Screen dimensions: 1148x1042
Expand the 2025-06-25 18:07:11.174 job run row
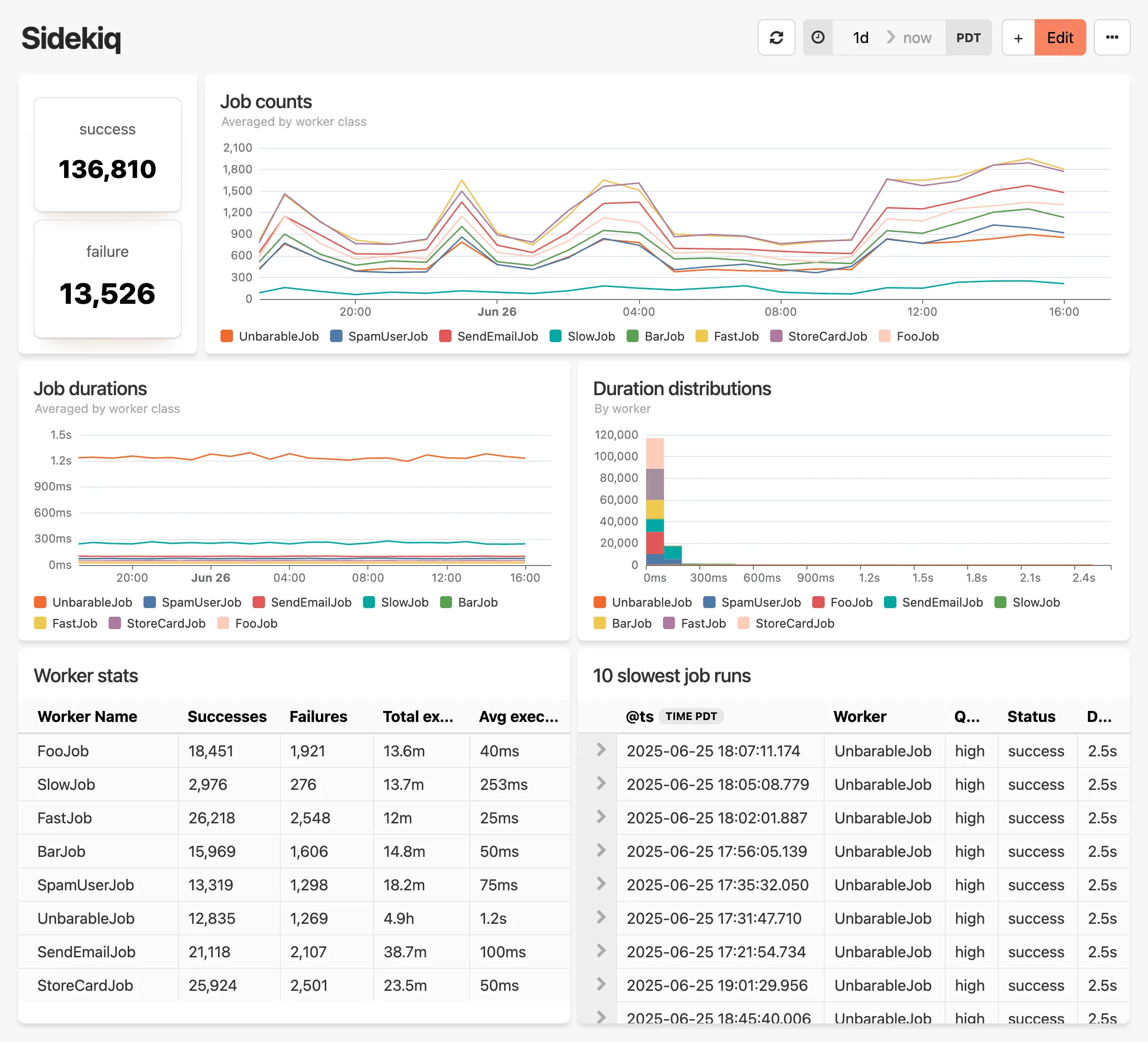[601, 751]
